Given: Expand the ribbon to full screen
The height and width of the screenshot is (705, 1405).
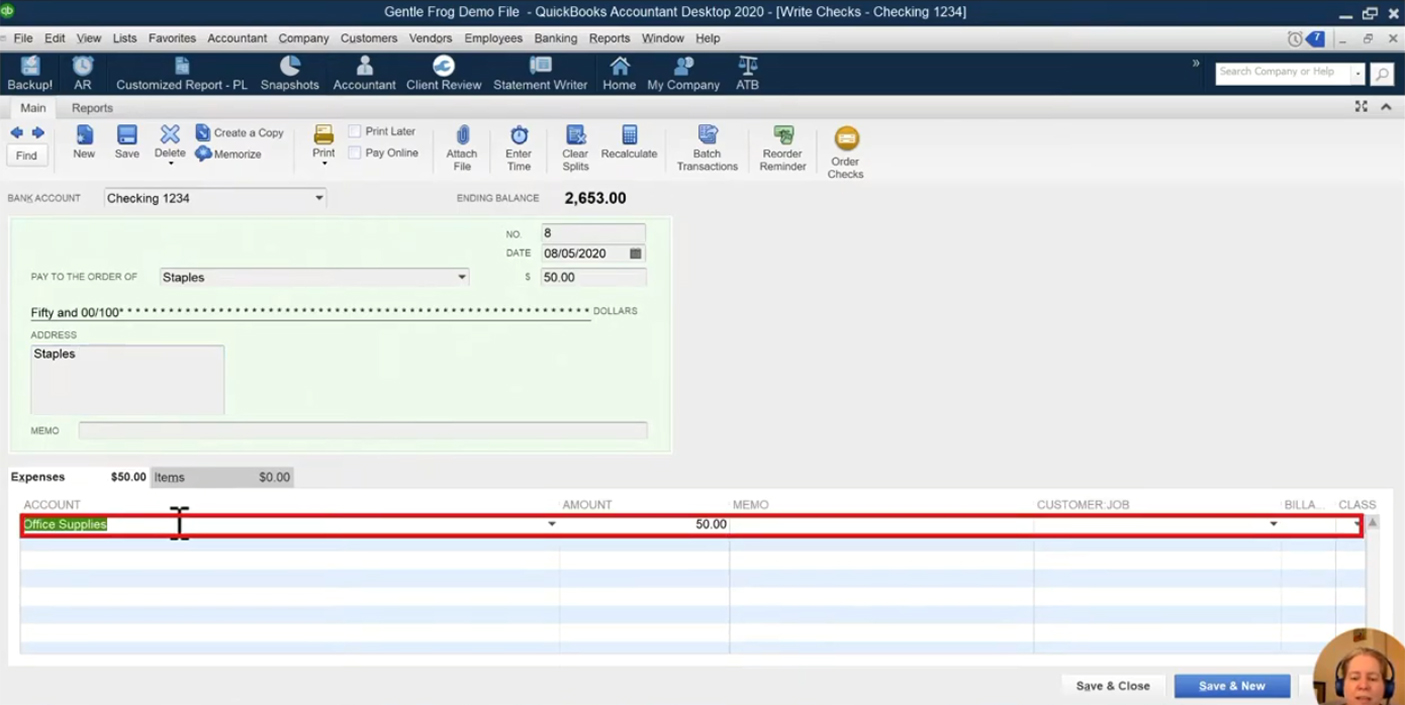Looking at the screenshot, I should [1361, 106].
